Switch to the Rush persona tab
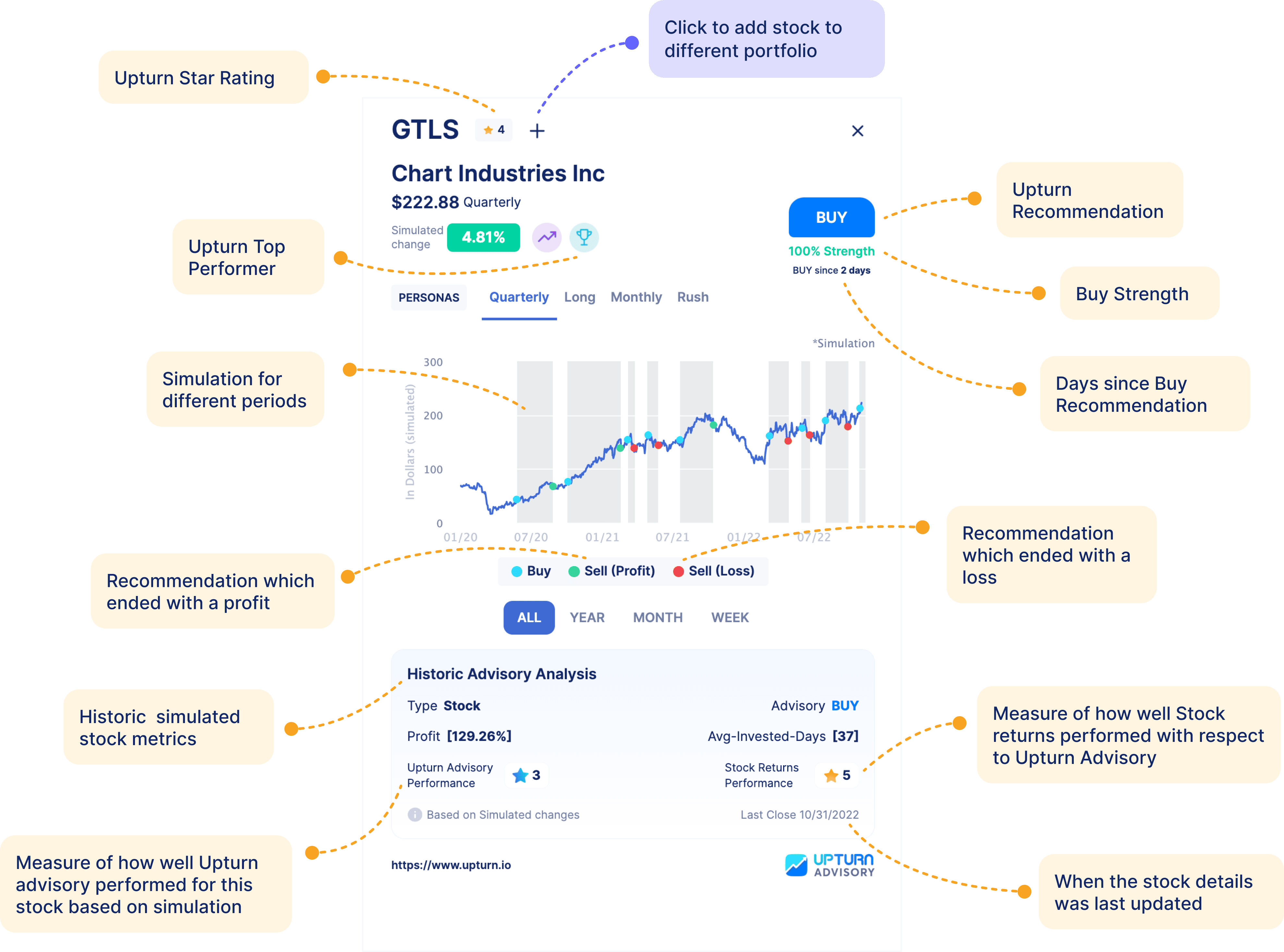The image size is (1284, 952). (x=693, y=297)
